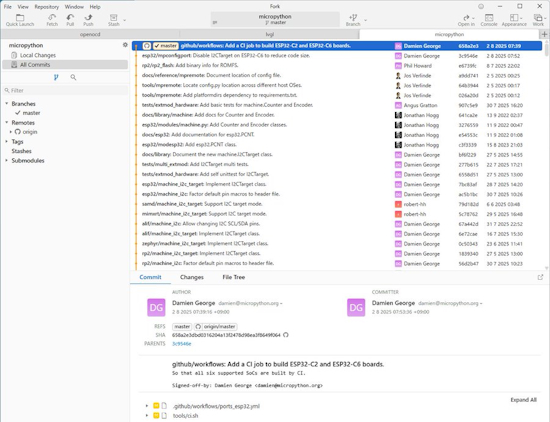Switch to the openocd repository tab
550x422 pixels.
(x=90, y=34)
